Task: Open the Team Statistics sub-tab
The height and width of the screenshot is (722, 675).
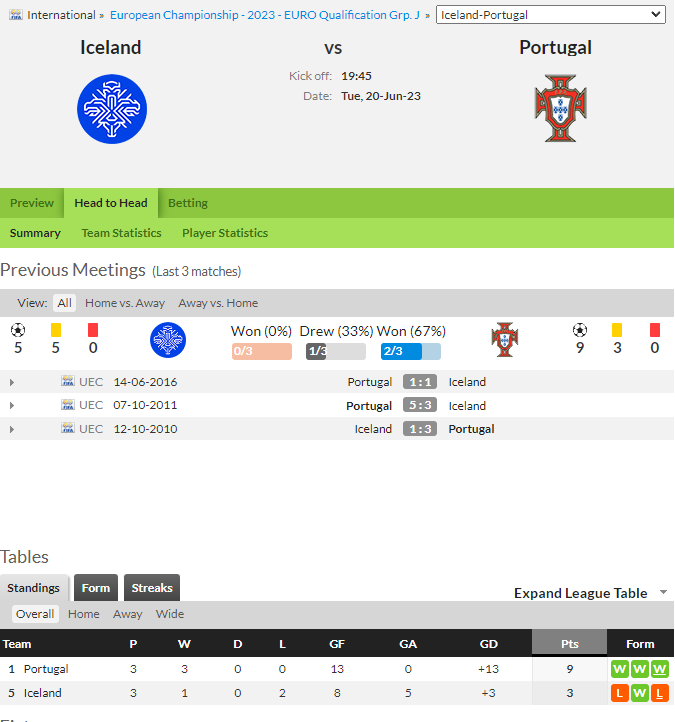Action: click(122, 233)
